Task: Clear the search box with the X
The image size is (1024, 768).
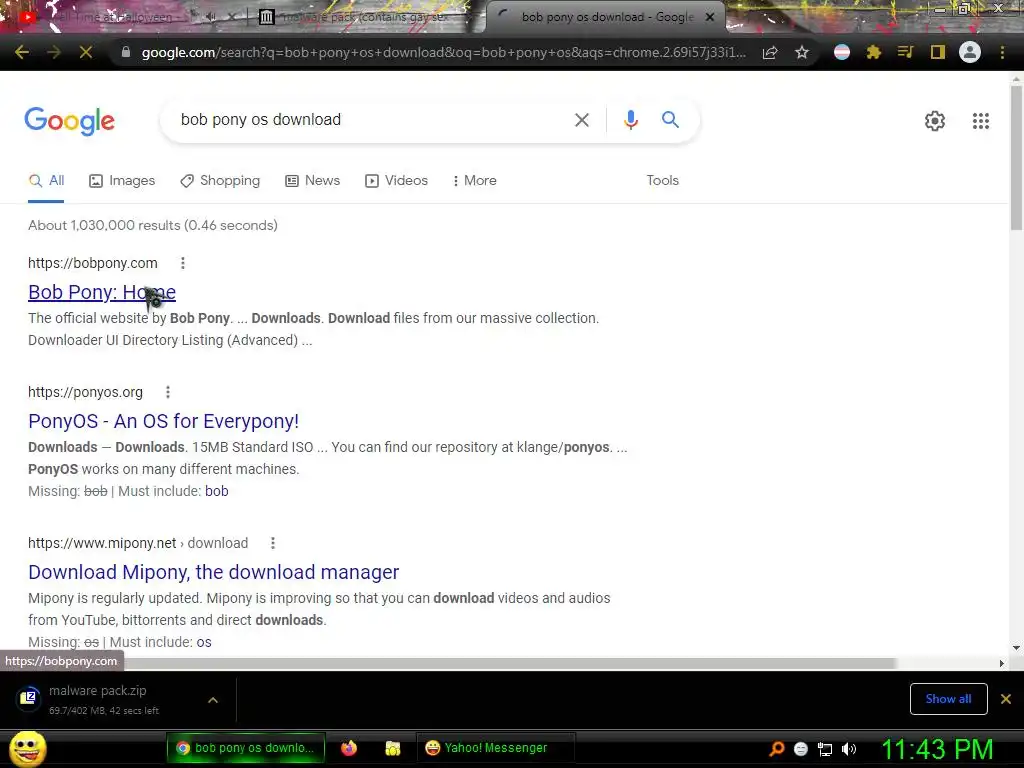Action: click(x=581, y=120)
